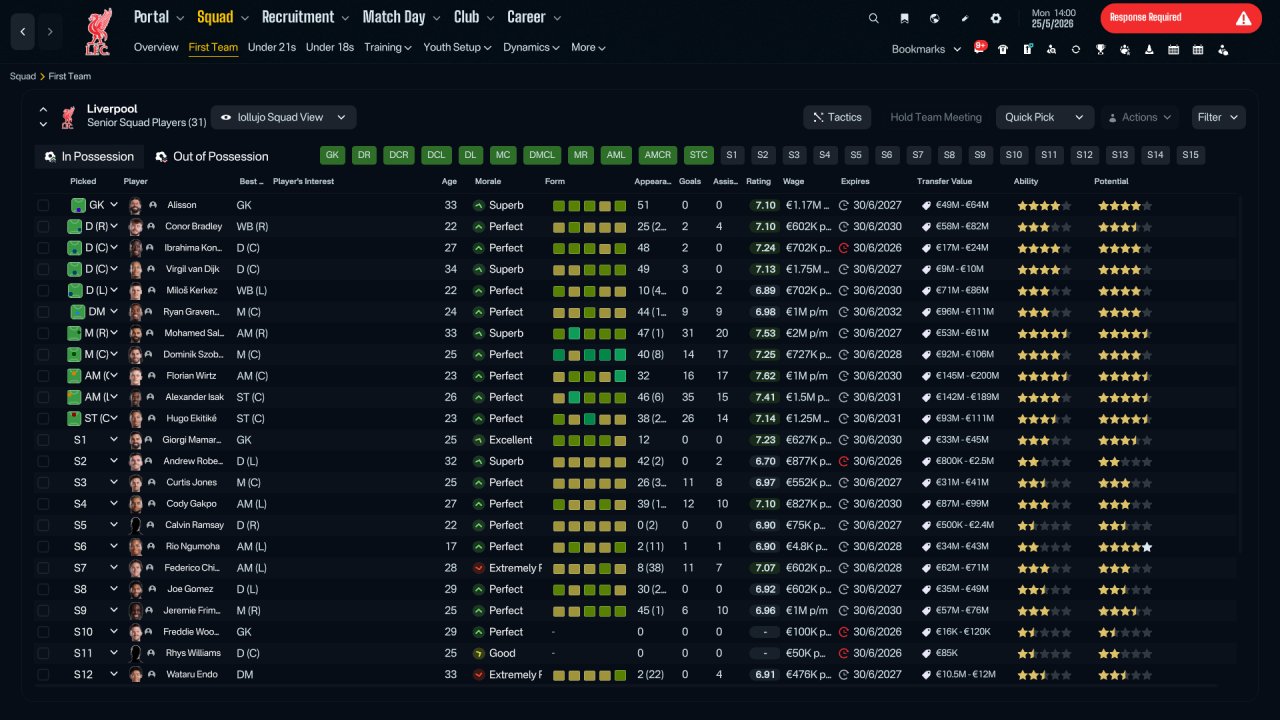Switch to the Out of Possession tab
The height and width of the screenshot is (720, 1280).
tap(212, 156)
